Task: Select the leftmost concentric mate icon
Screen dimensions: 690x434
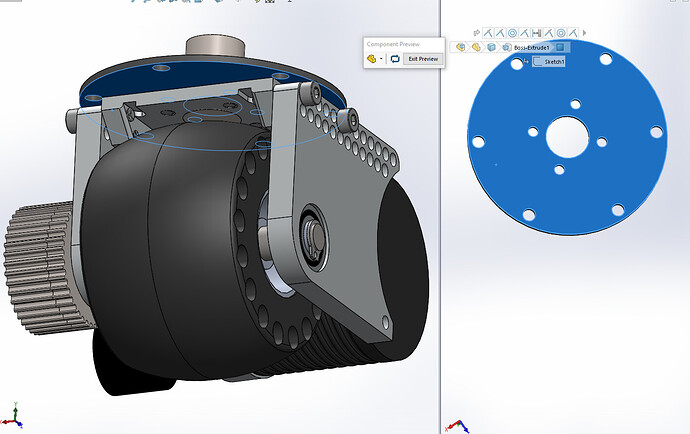Action: click(x=513, y=33)
